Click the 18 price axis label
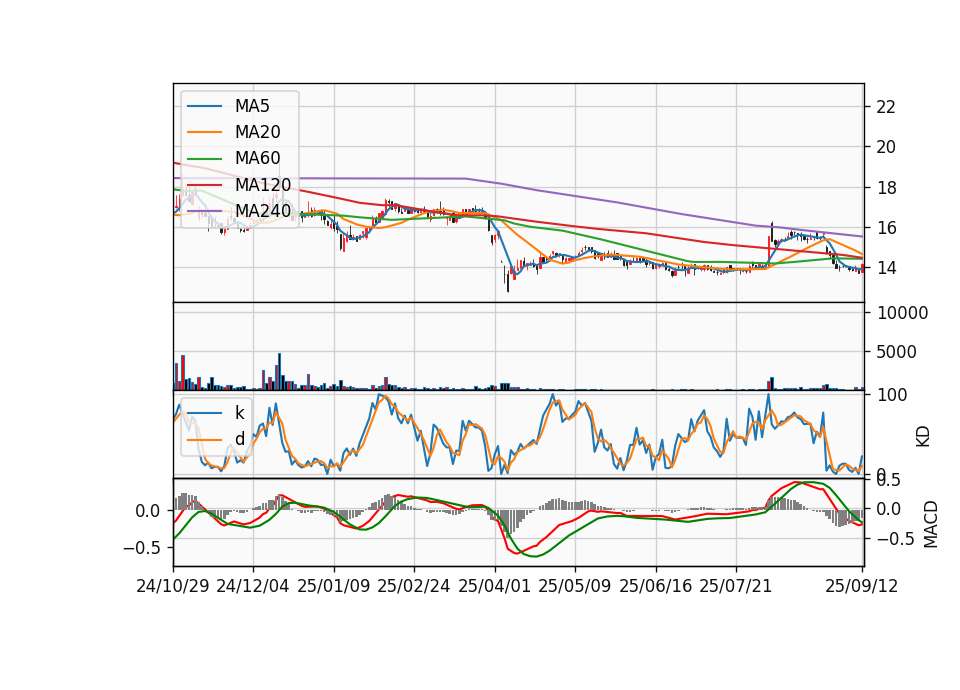Image resolution: width=960 pixels, height=690 pixels. (886, 188)
